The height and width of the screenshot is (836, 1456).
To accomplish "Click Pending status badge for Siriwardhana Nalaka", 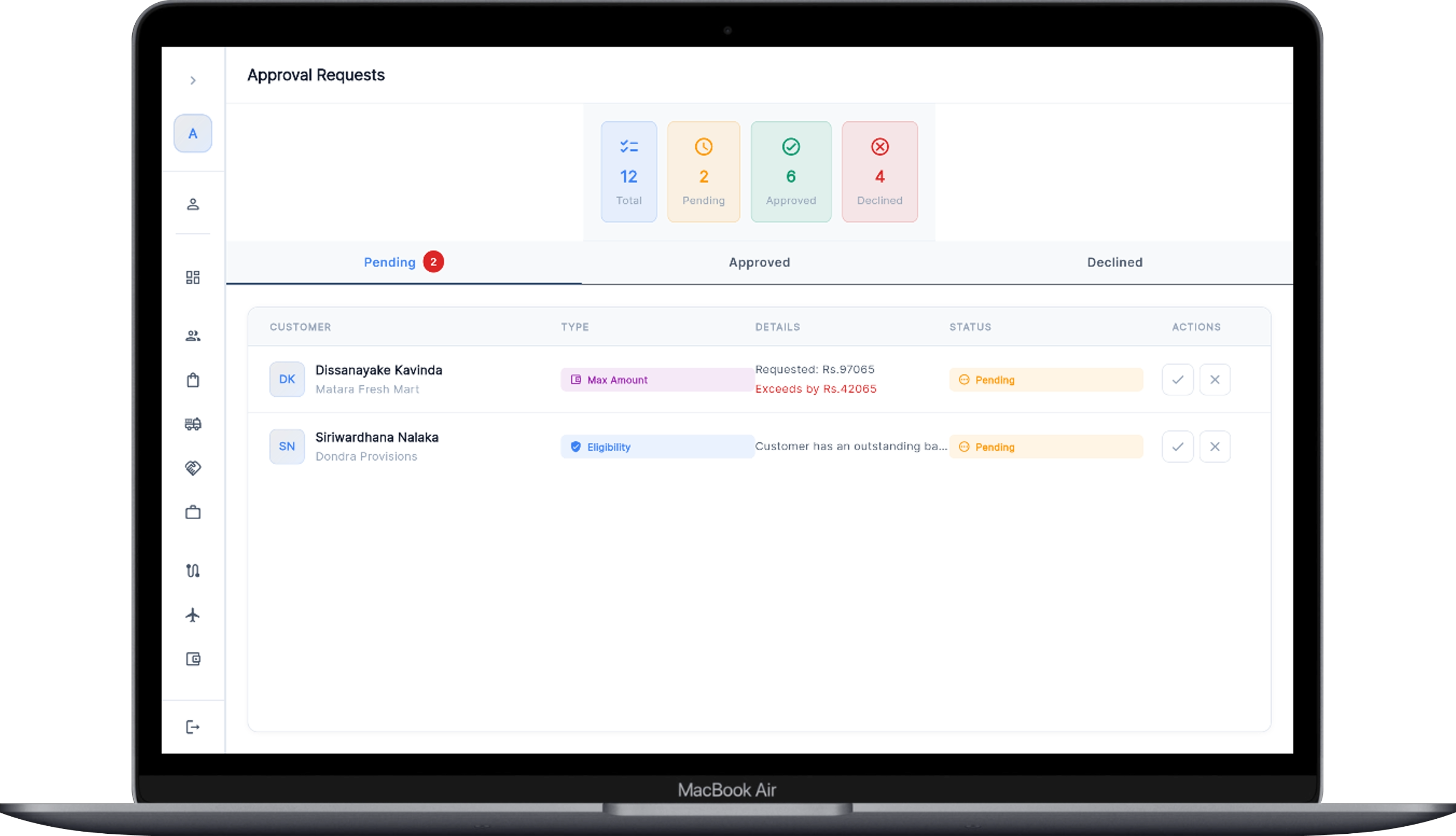I will pos(1046,447).
